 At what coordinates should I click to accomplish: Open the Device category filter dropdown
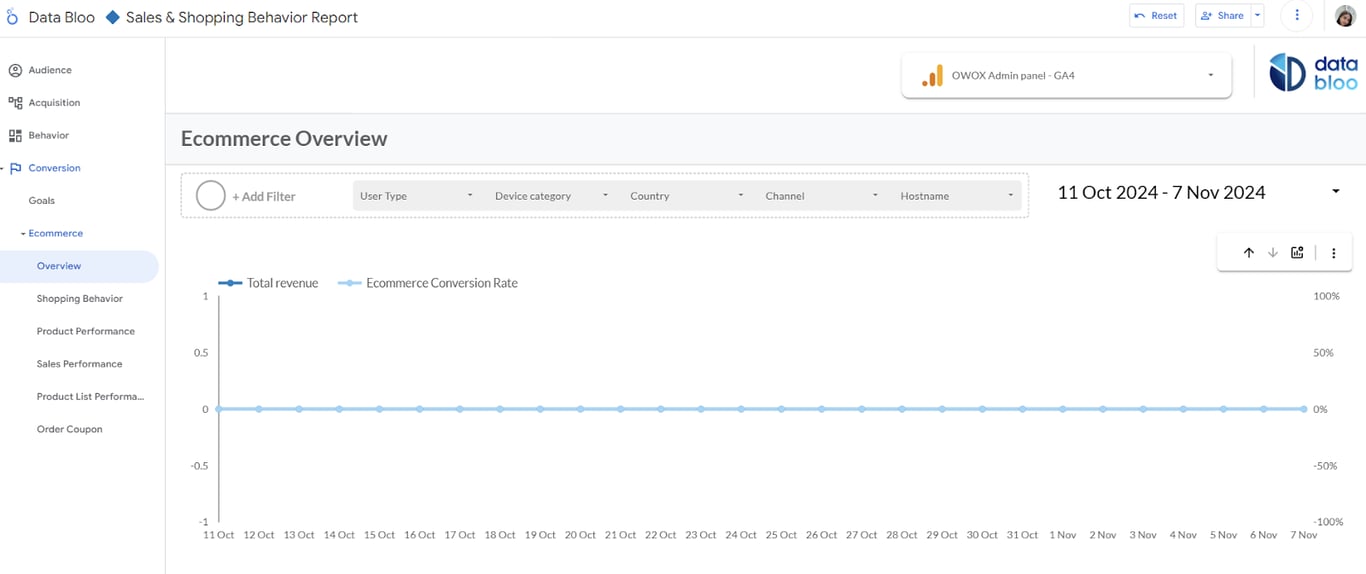[x=553, y=196]
